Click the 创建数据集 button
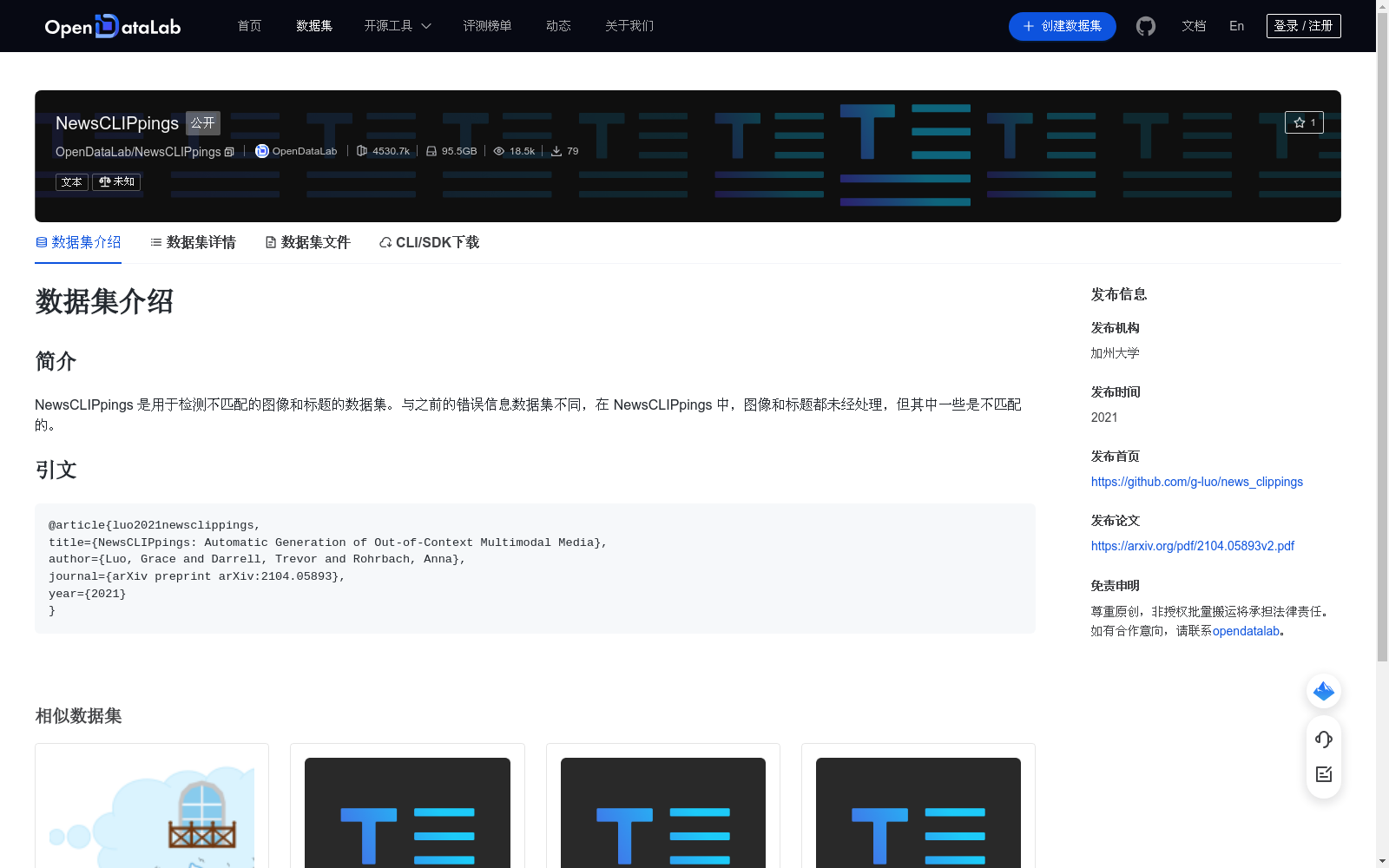 [x=1062, y=26]
